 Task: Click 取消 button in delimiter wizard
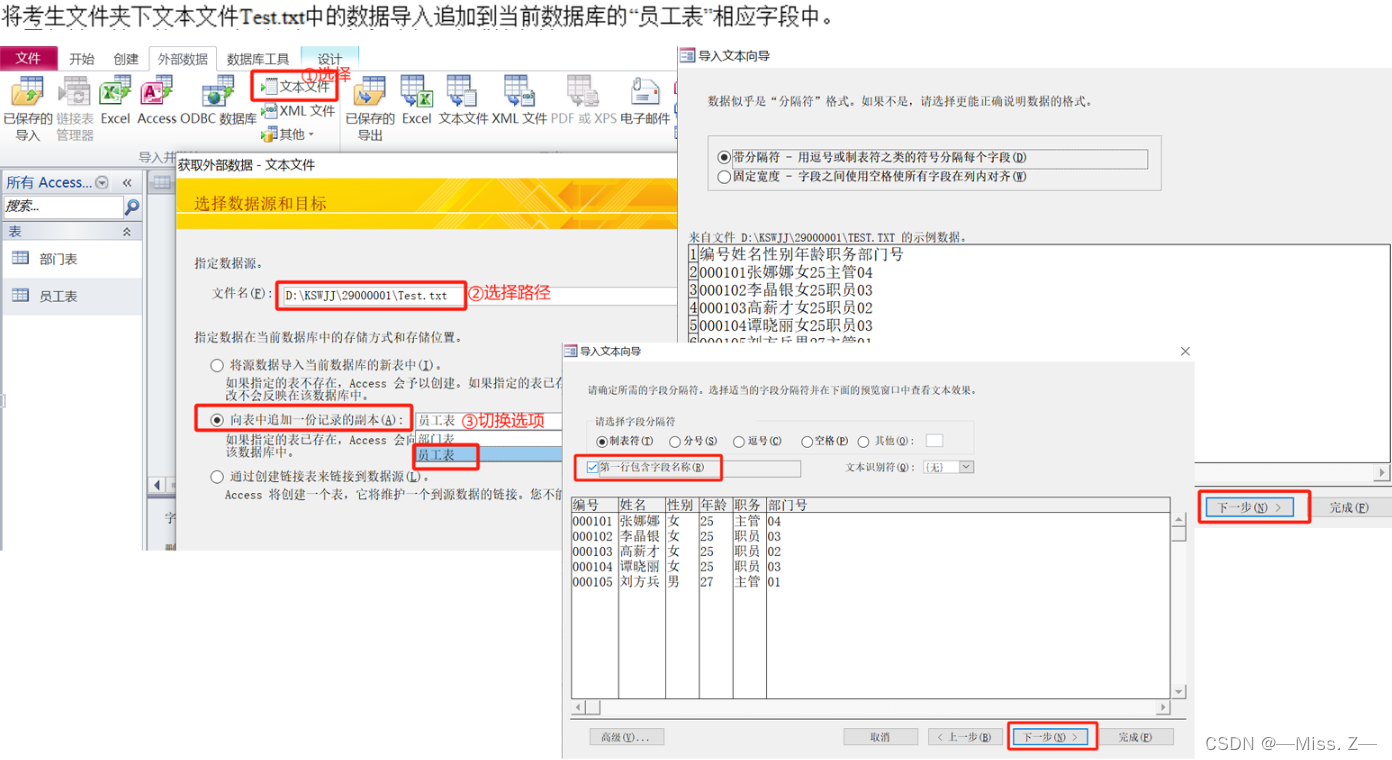coord(880,737)
